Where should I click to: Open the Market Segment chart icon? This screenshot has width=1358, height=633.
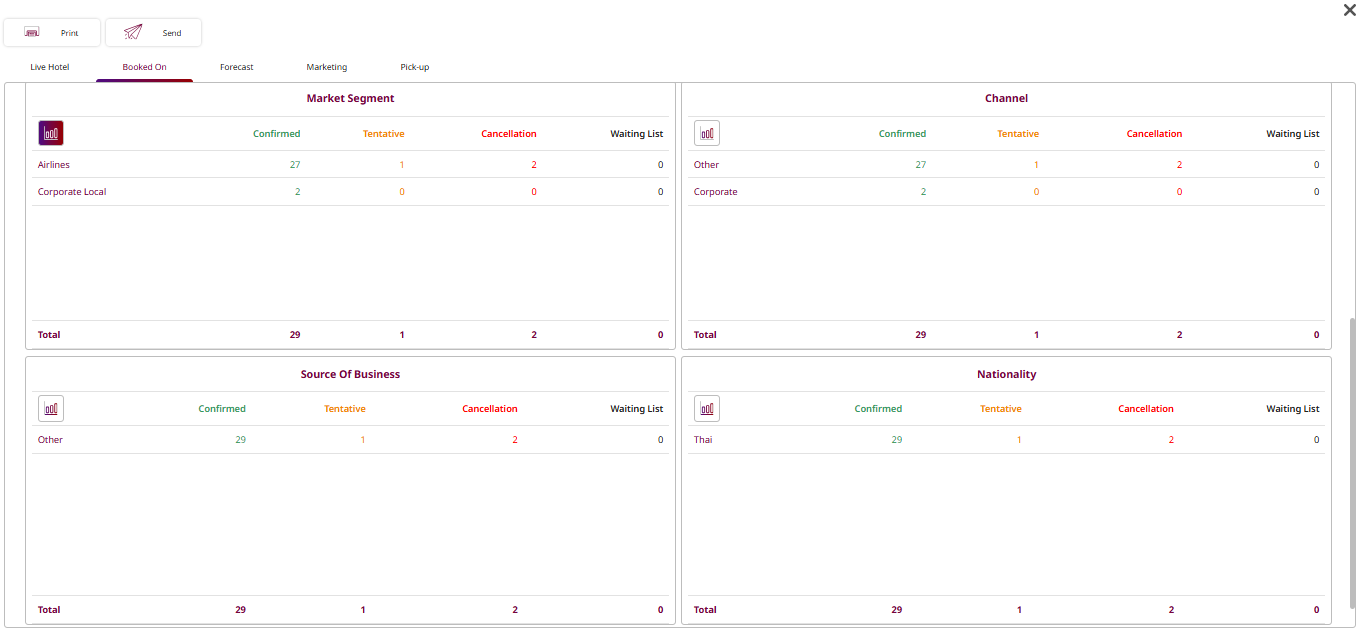pos(51,133)
